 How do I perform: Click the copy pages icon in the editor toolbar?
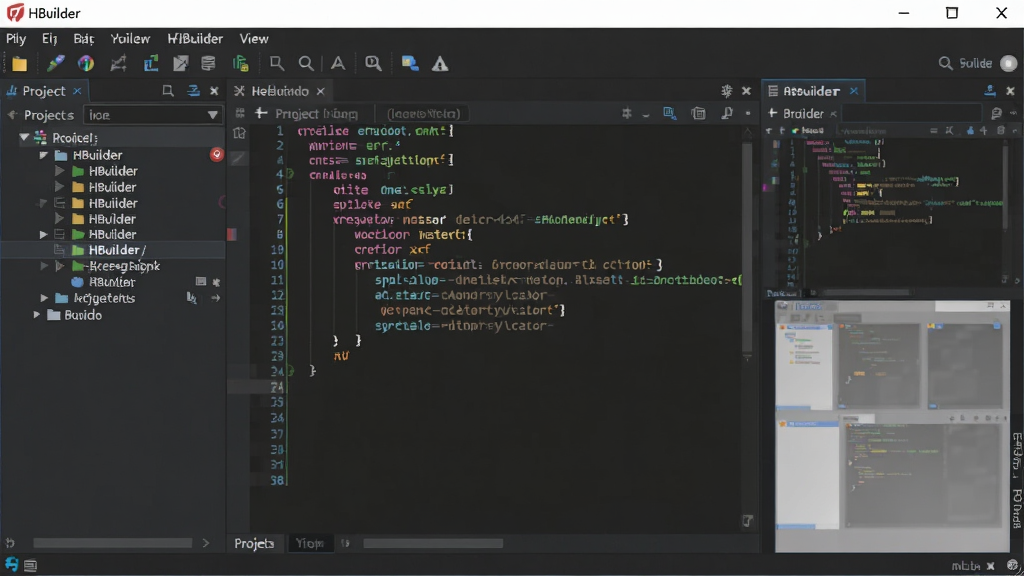[x=698, y=113]
